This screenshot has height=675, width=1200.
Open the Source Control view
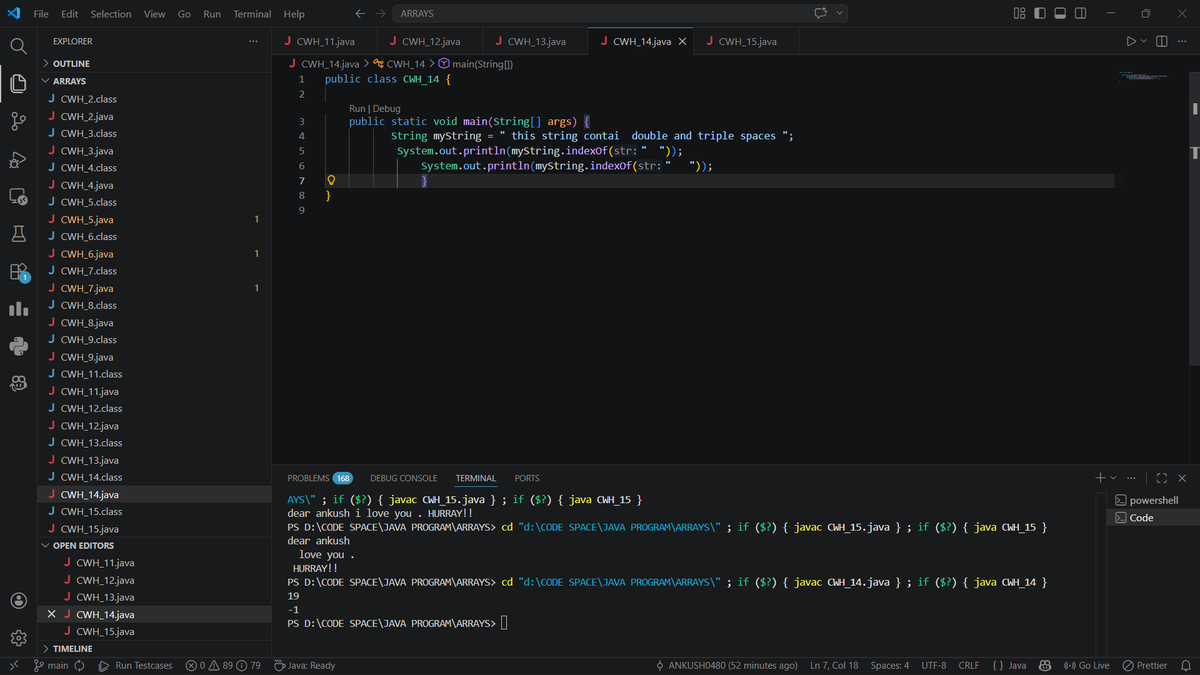pyautogui.click(x=18, y=121)
